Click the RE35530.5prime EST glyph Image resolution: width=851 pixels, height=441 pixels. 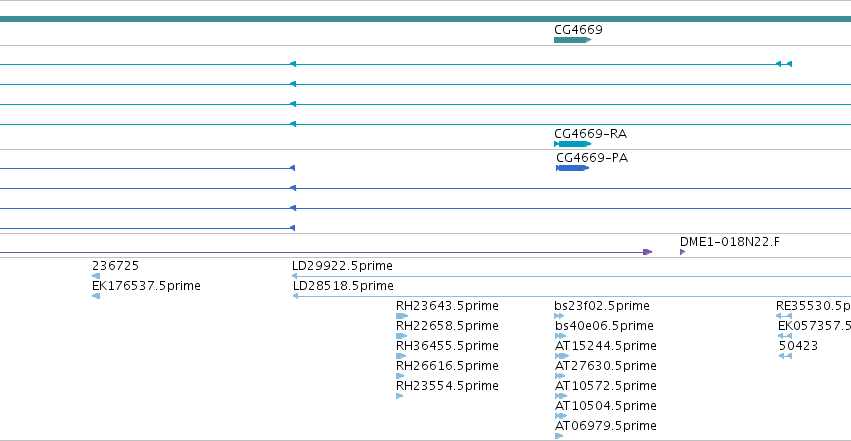point(784,316)
